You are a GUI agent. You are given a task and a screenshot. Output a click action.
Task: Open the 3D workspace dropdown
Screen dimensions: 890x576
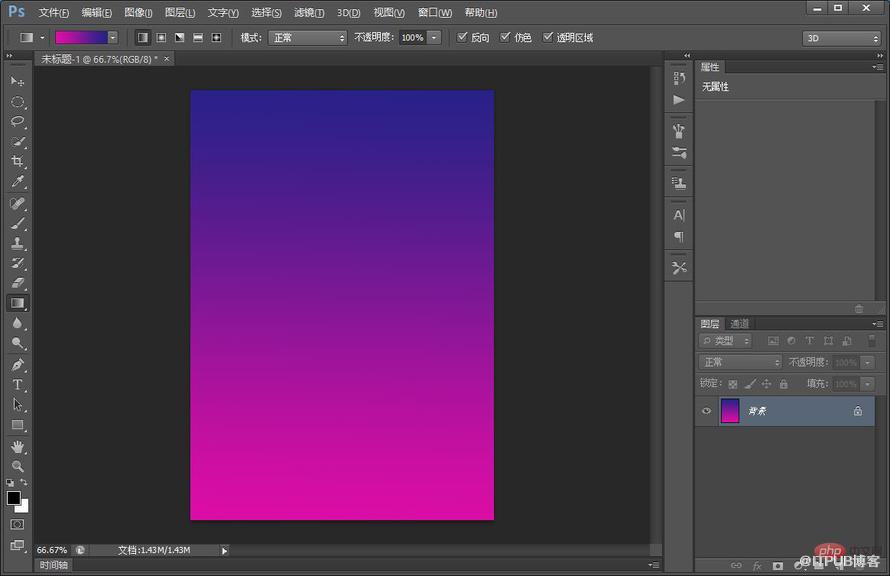pyautogui.click(x=841, y=38)
